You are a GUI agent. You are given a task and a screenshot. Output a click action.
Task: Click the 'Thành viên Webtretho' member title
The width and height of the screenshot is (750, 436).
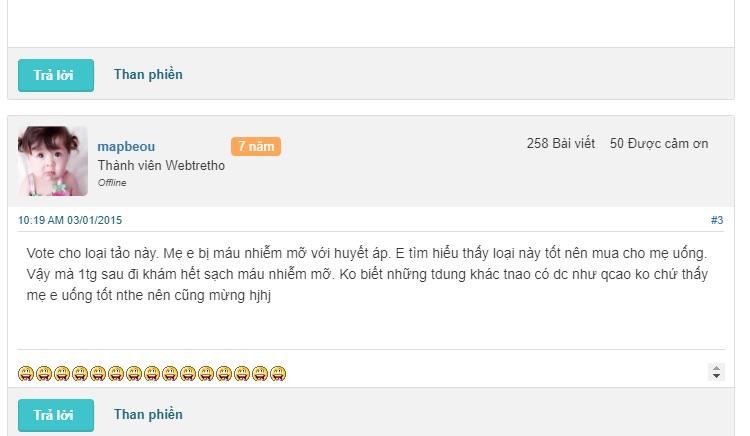pyautogui.click(x=161, y=165)
